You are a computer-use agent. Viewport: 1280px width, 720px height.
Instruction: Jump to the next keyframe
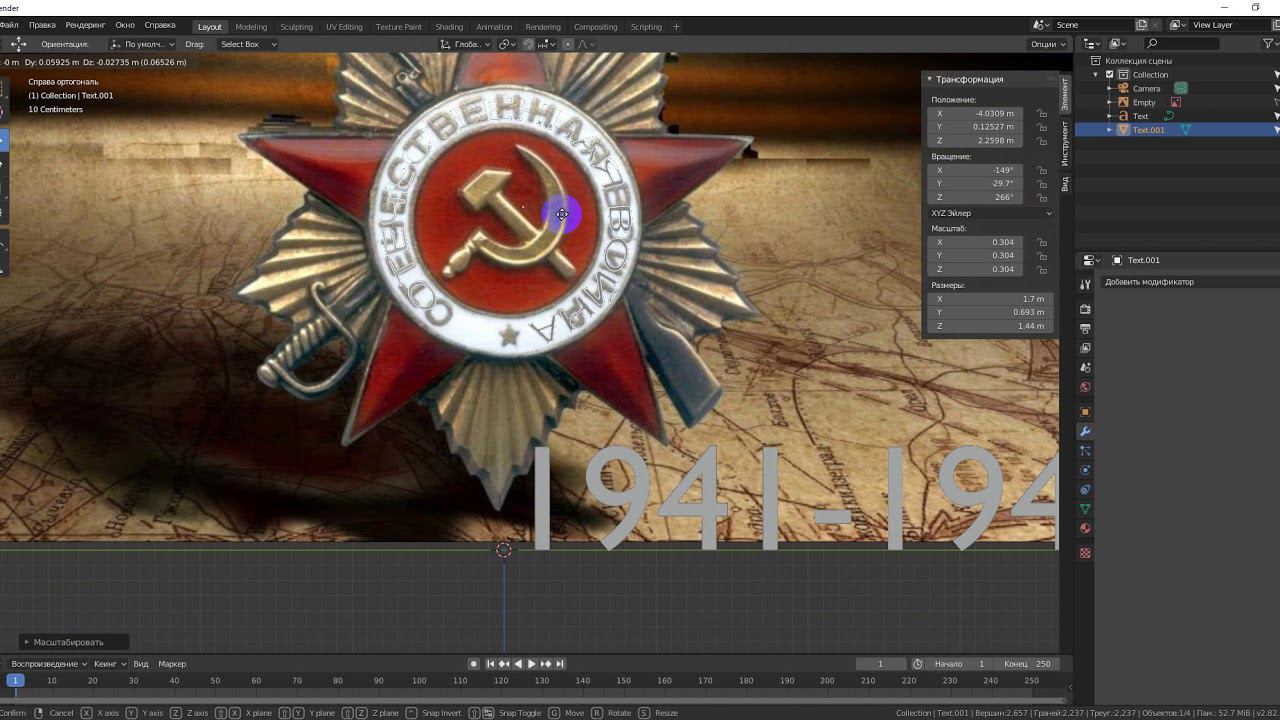[545, 664]
